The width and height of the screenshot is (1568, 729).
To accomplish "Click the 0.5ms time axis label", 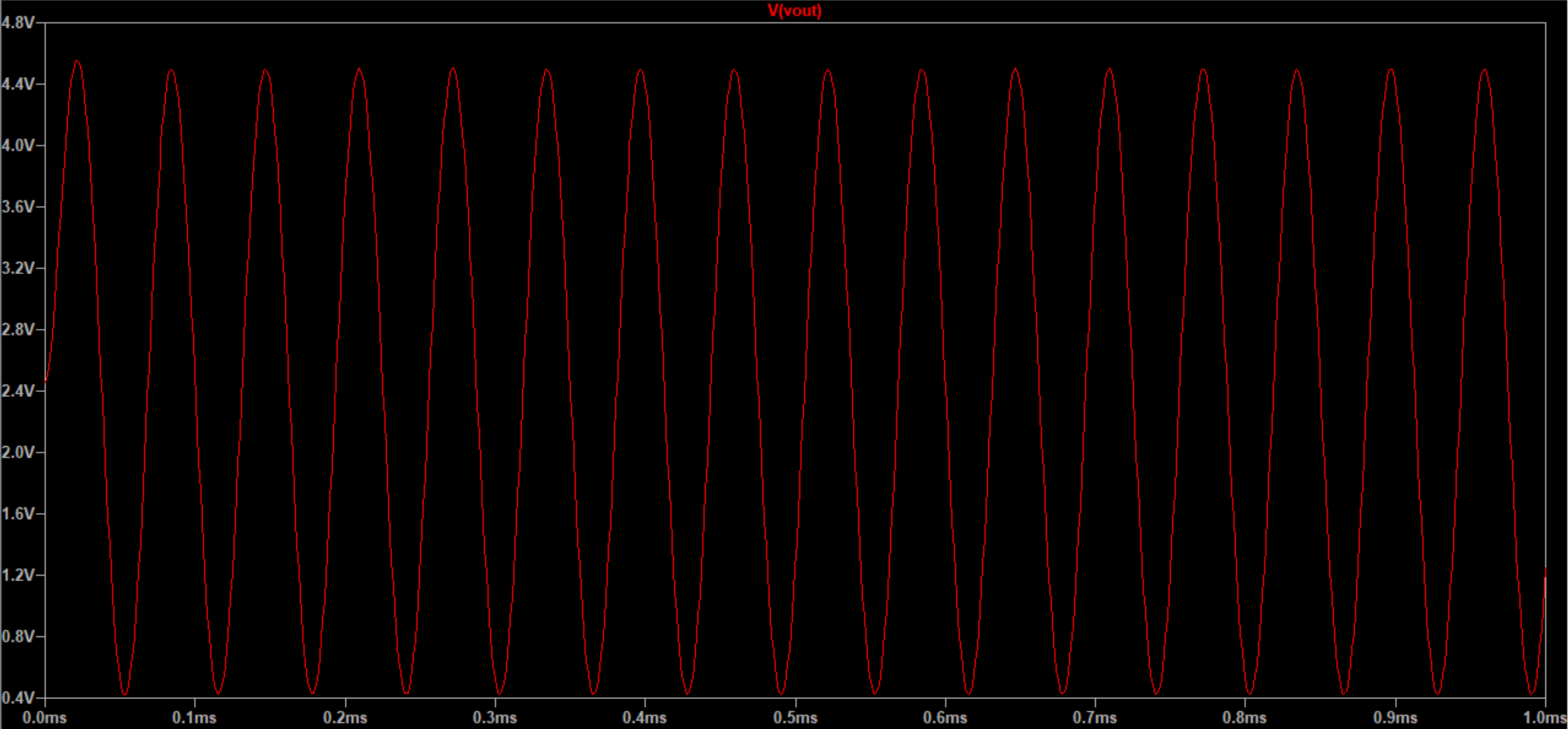I will pyautogui.click(x=795, y=718).
